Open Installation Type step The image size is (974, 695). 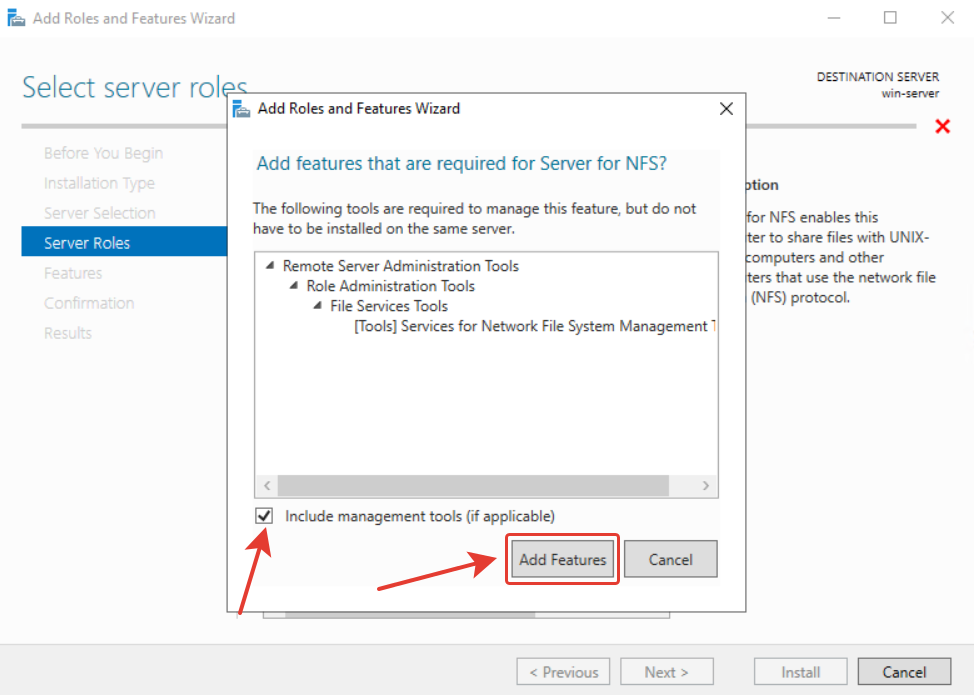[99, 183]
